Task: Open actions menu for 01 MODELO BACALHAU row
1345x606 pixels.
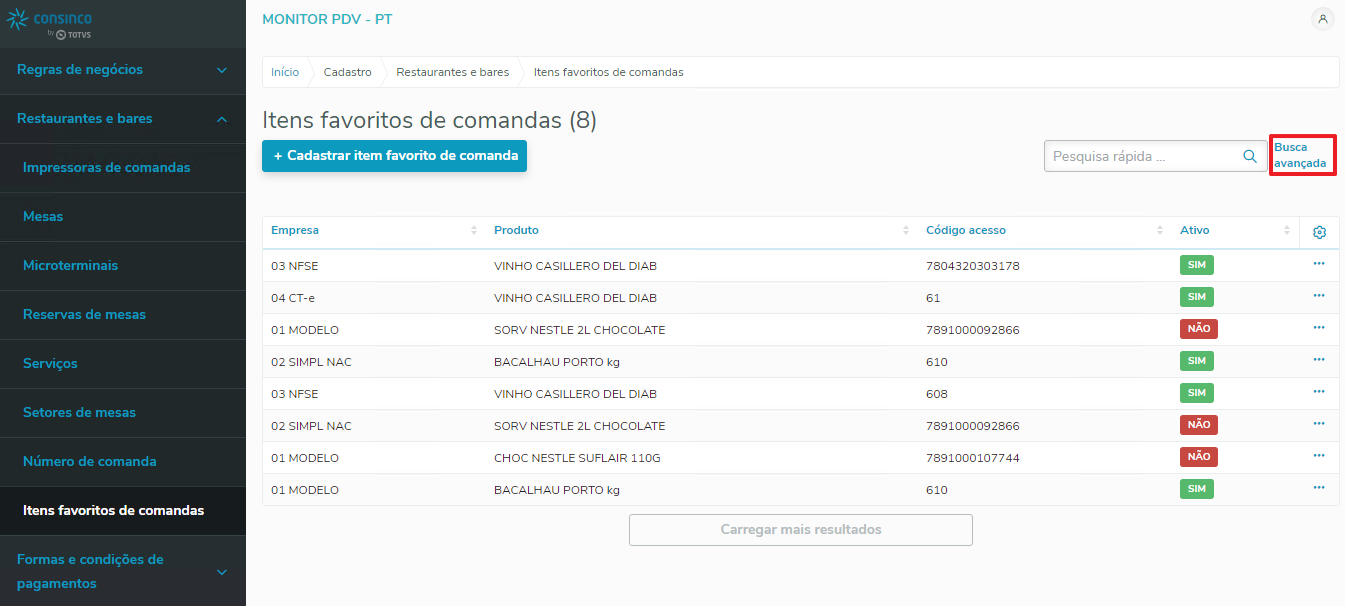Action: [1319, 487]
